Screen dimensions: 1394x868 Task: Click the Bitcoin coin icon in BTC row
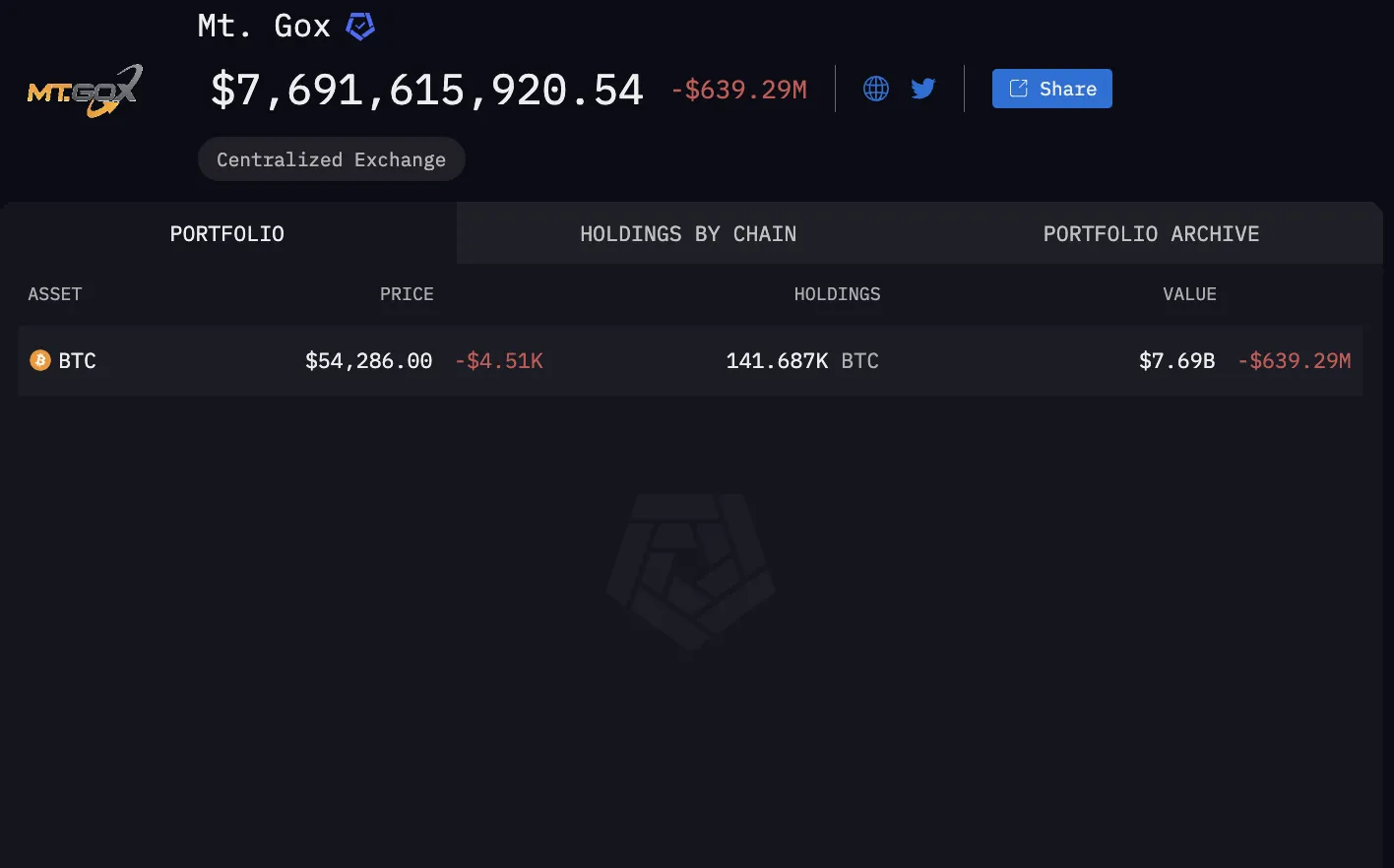[x=40, y=360]
